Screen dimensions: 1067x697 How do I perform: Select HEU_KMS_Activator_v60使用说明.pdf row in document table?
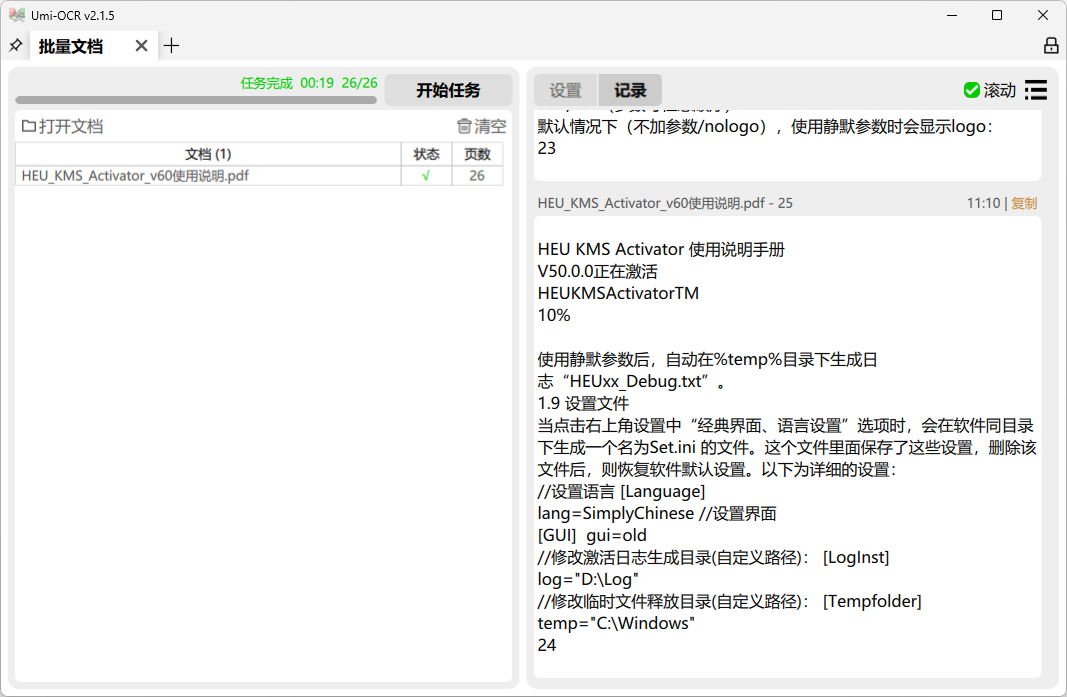259,176
